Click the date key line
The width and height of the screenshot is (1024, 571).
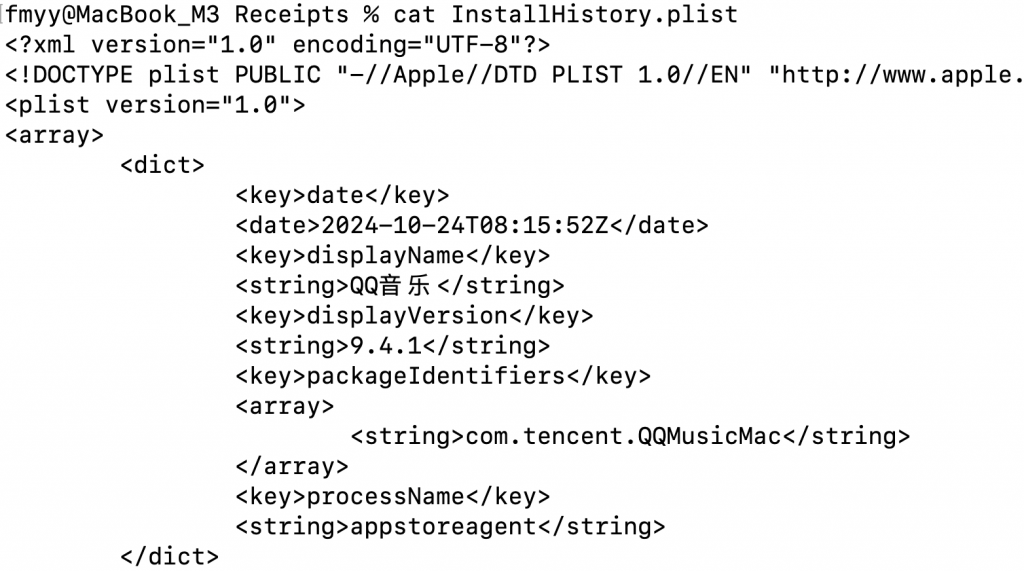(342, 195)
